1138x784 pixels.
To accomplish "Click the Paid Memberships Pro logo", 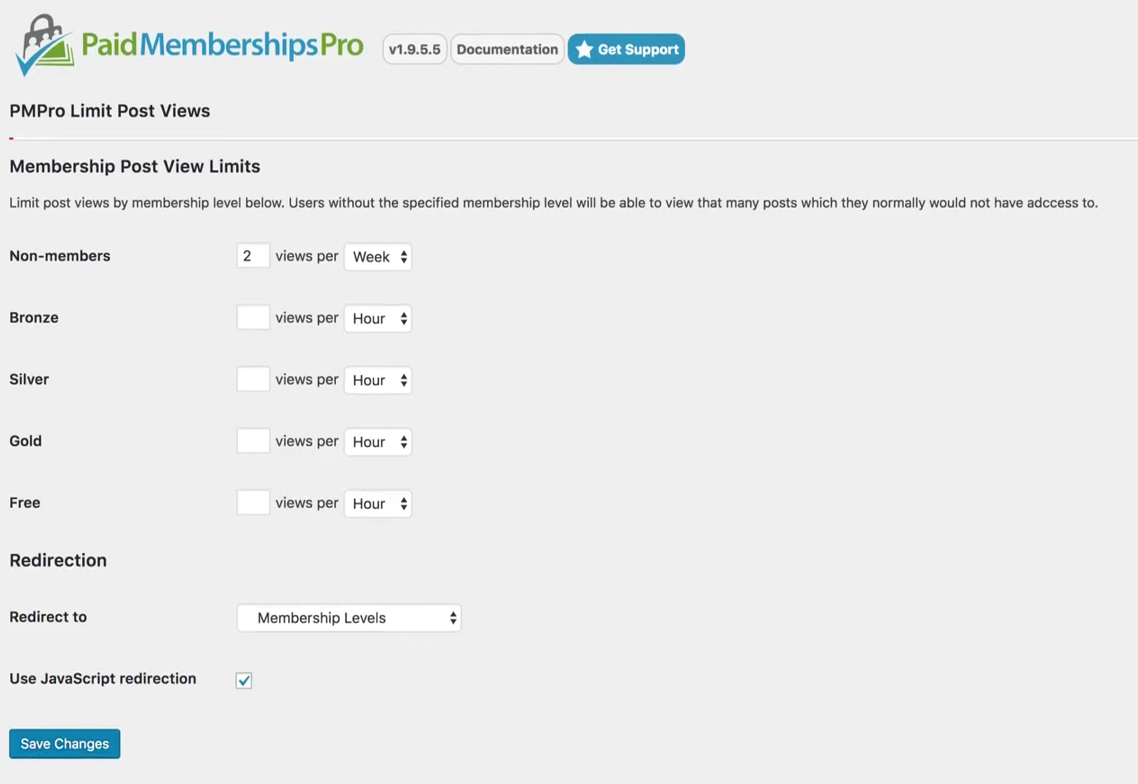I will tap(190, 46).
